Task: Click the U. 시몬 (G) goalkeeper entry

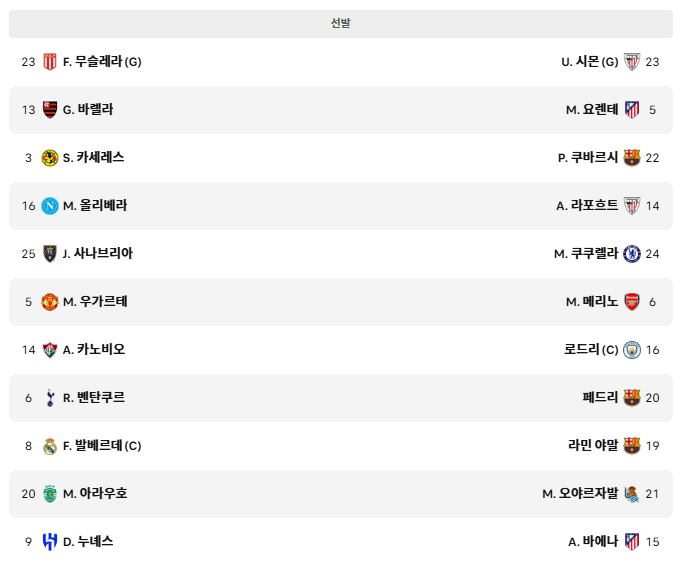Action: 590,62
